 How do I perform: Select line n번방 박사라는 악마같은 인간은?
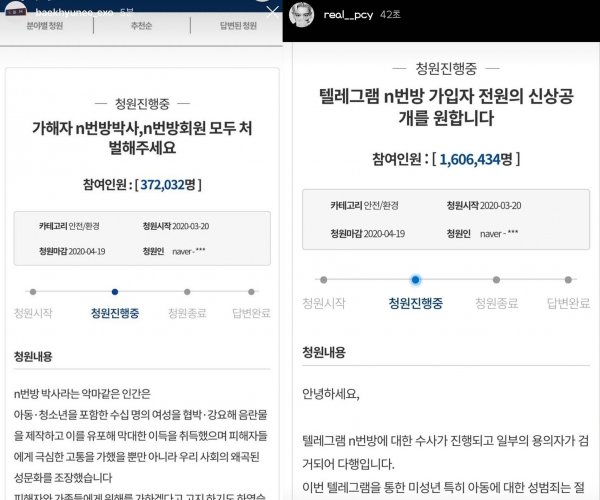click(x=82, y=394)
